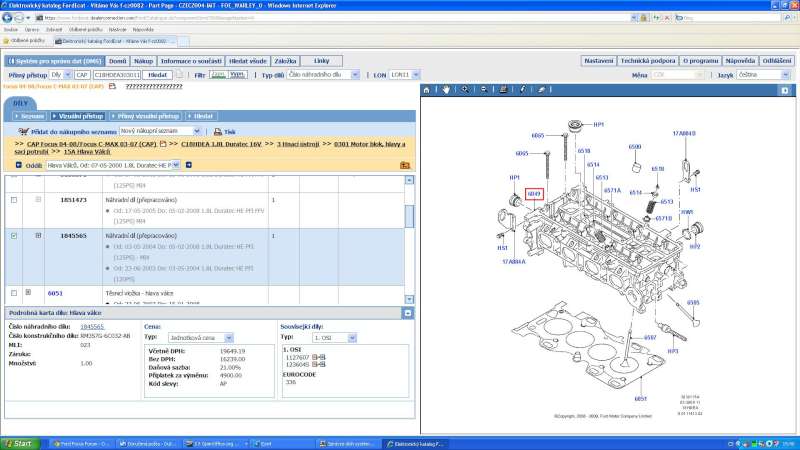Viewport: 800px width, 450px height.
Task: Select the hand pan tool
Action: [447, 89]
